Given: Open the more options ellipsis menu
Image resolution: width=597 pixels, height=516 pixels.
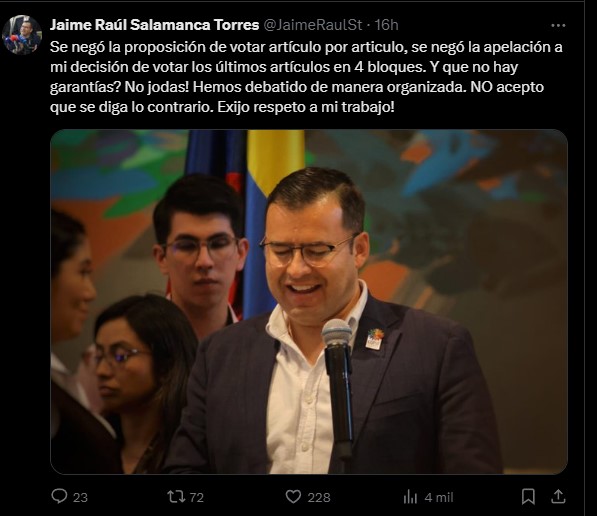Looking at the screenshot, I should click(558, 26).
